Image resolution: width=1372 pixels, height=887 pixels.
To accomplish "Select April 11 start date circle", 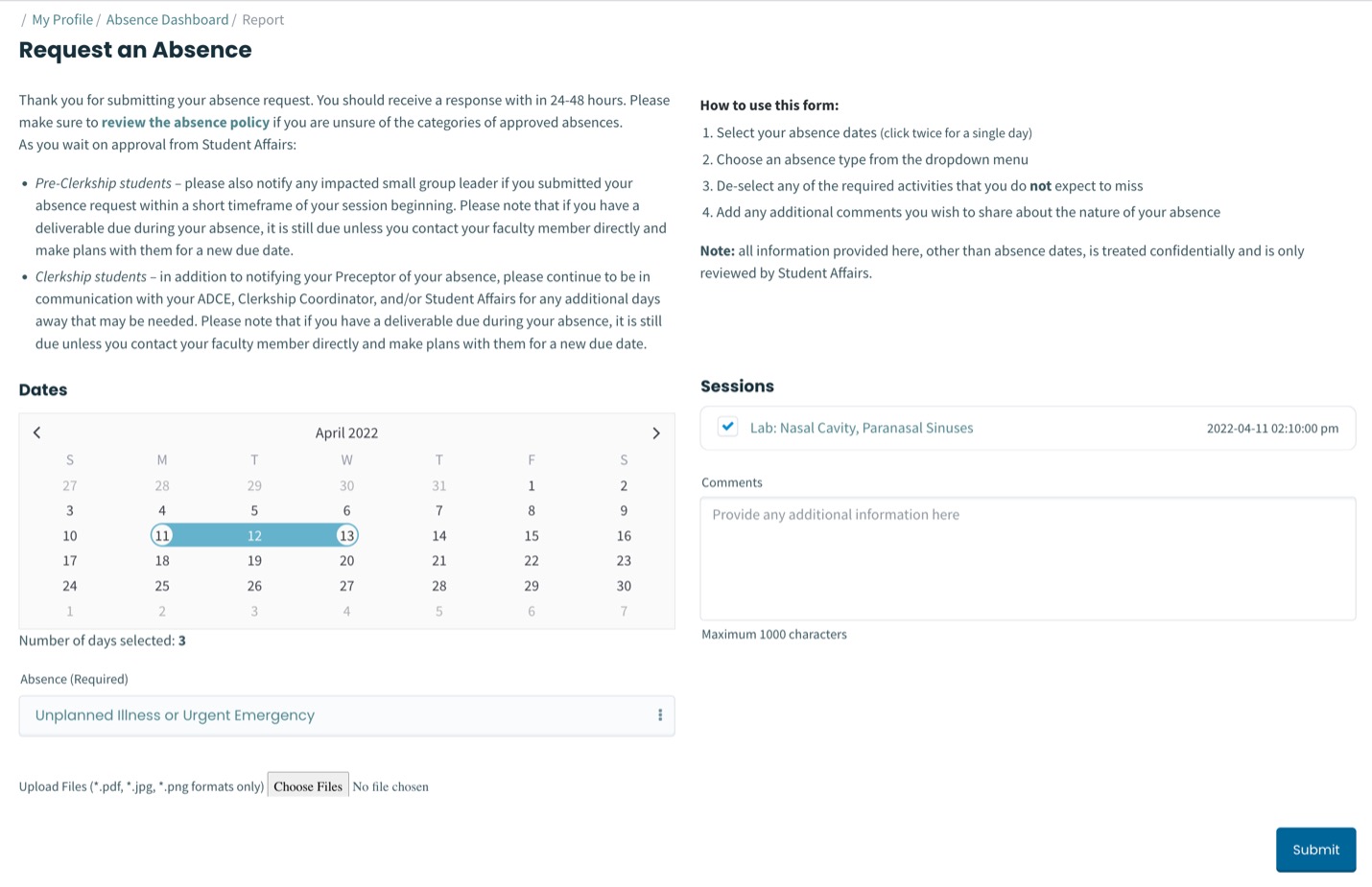I will click(162, 535).
